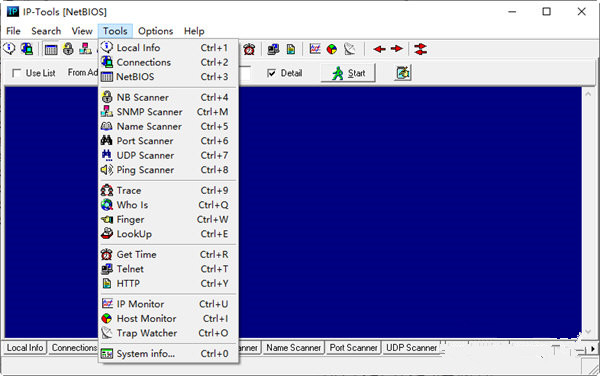This screenshot has height=376, width=600.
Task: Open the View menu
Action: point(82,31)
